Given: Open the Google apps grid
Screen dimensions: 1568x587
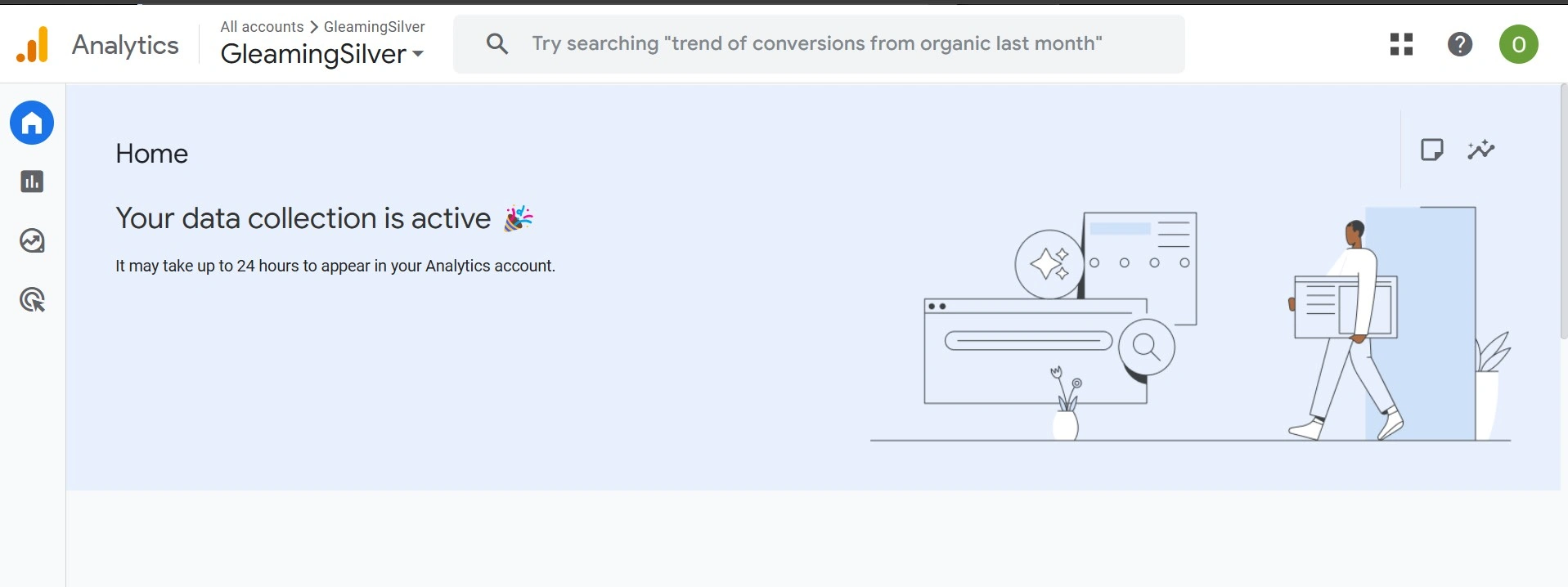Looking at the screenshot, I should click(1401, 44).
